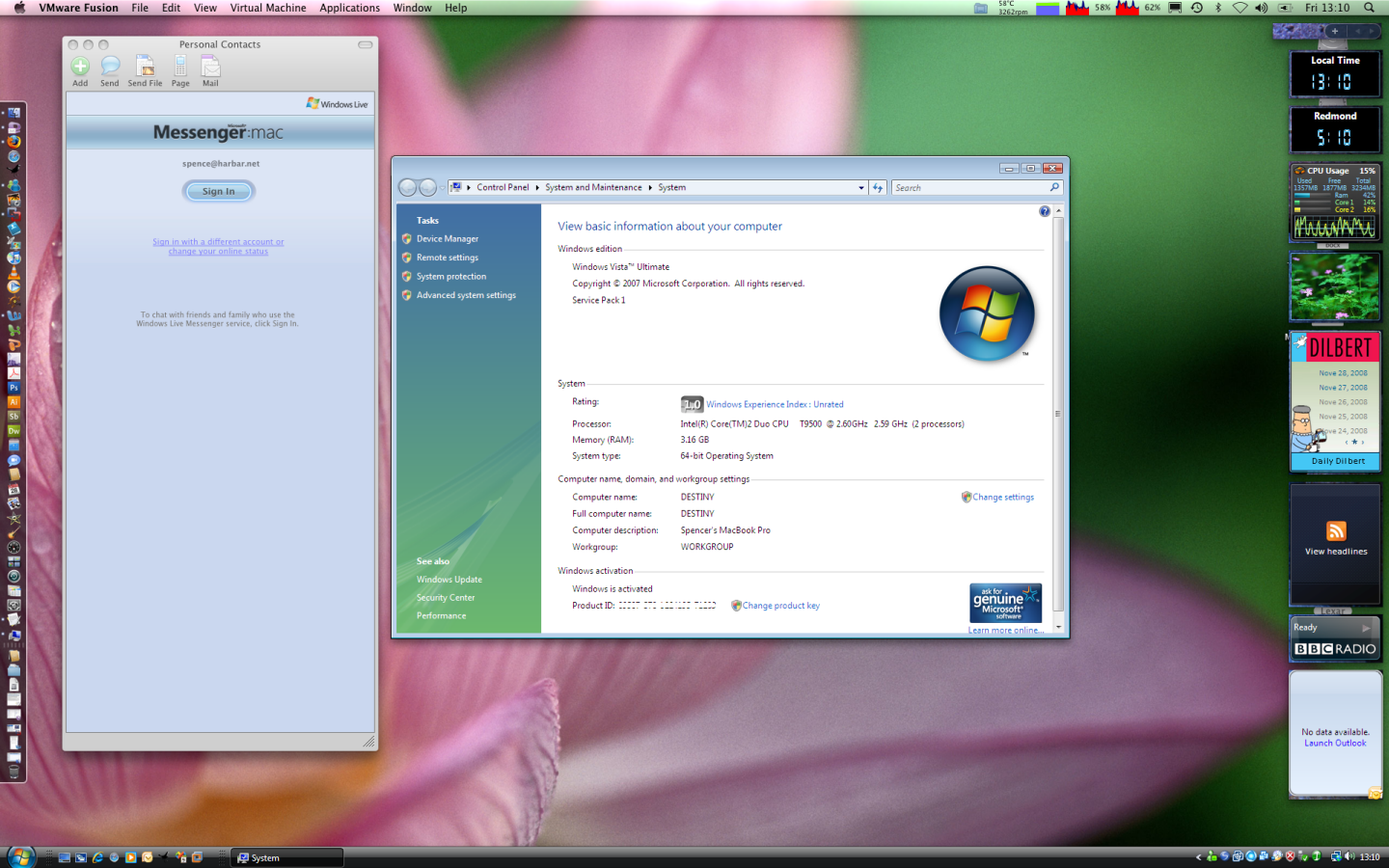Show hidden tray icons with the chevron
This screenshot has height=868, width=1389.
click(1199, 856)
